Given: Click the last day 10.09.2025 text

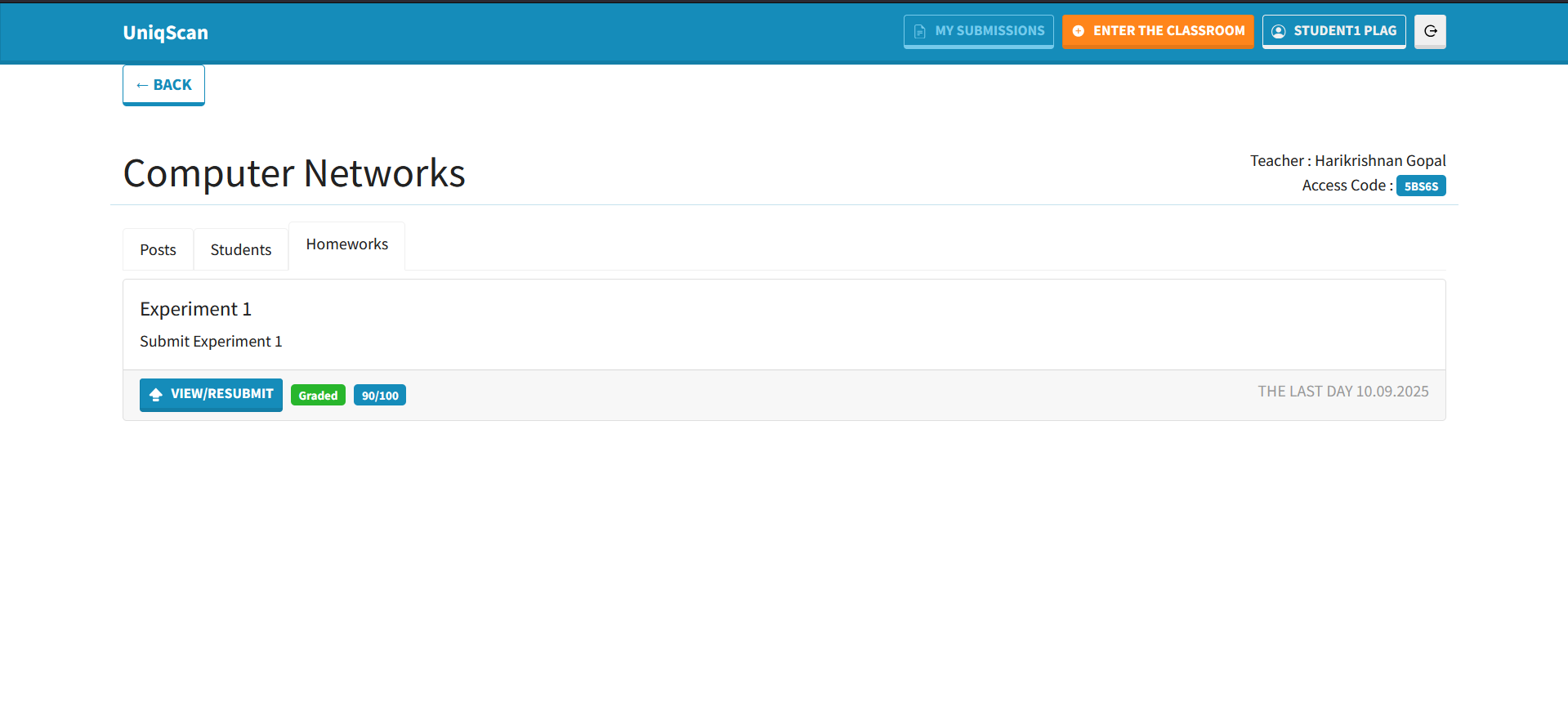Looking at the screenshot, I should pyautogui.click(x=1343, y=392).
